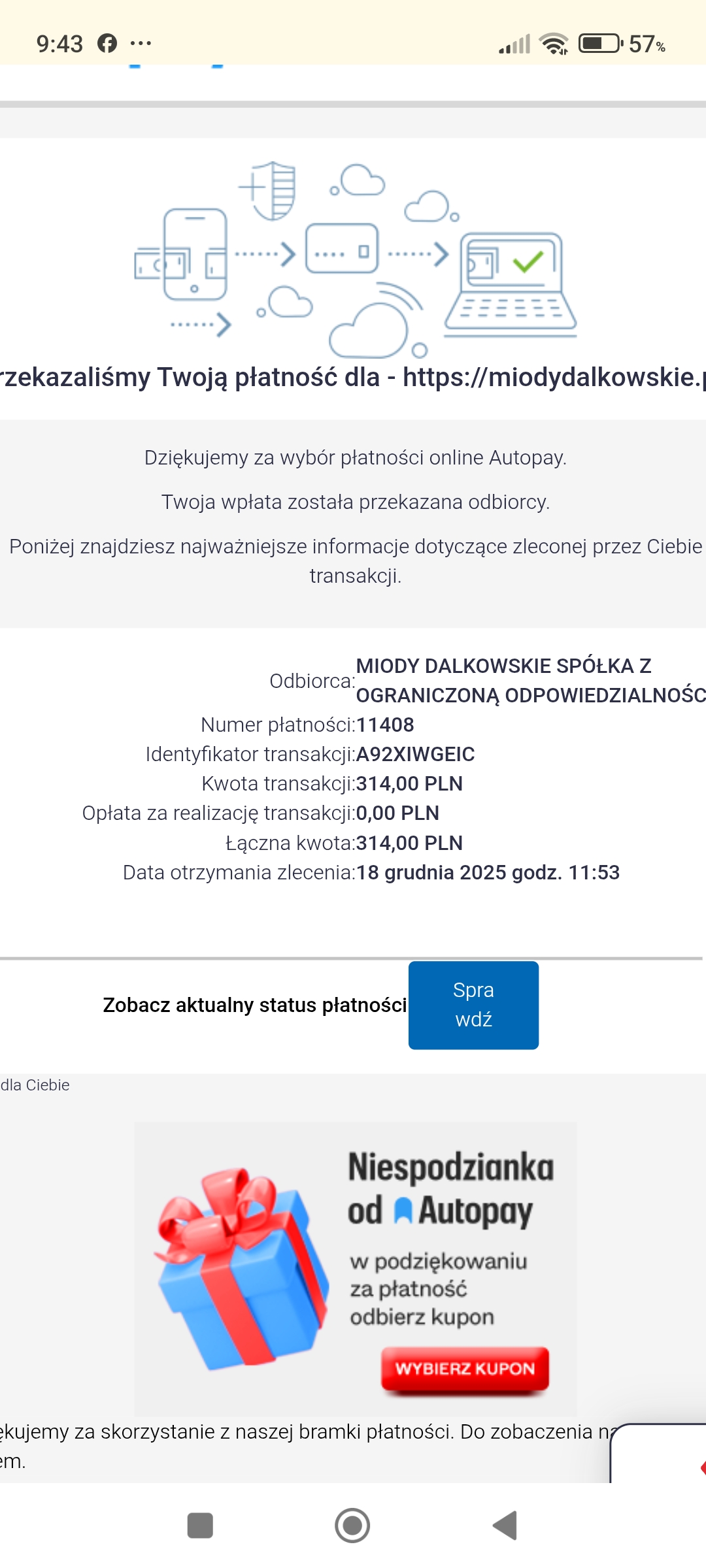Tap the Niespodzianka od Autopay banner headline
The height and width of the screenshot is (1568, 706).
450,1188
